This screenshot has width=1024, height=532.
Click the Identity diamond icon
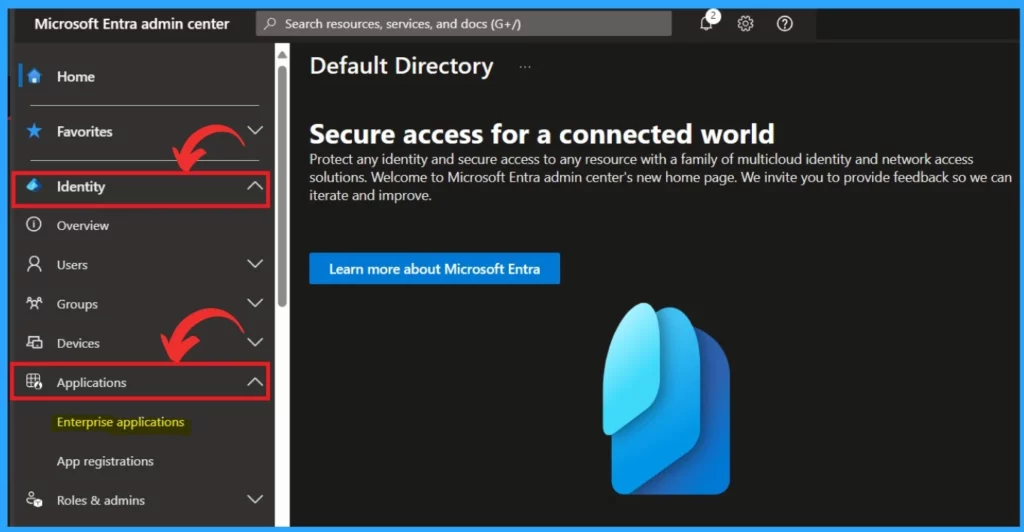(33, 186)
